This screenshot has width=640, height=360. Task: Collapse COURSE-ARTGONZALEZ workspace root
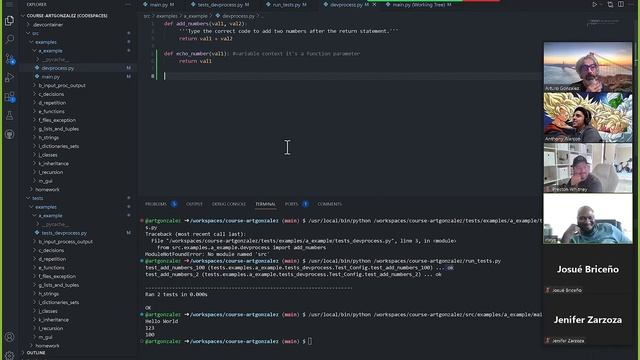(67, 16)
